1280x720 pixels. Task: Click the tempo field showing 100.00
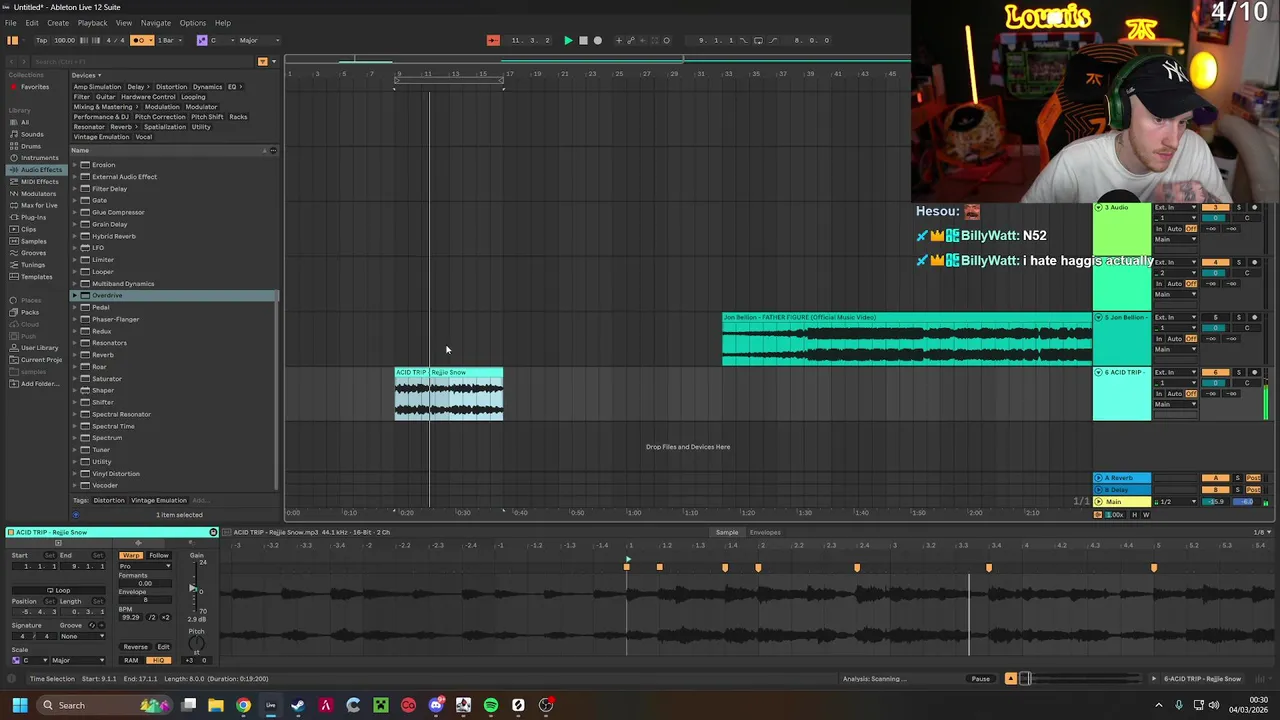coord(64,40)
